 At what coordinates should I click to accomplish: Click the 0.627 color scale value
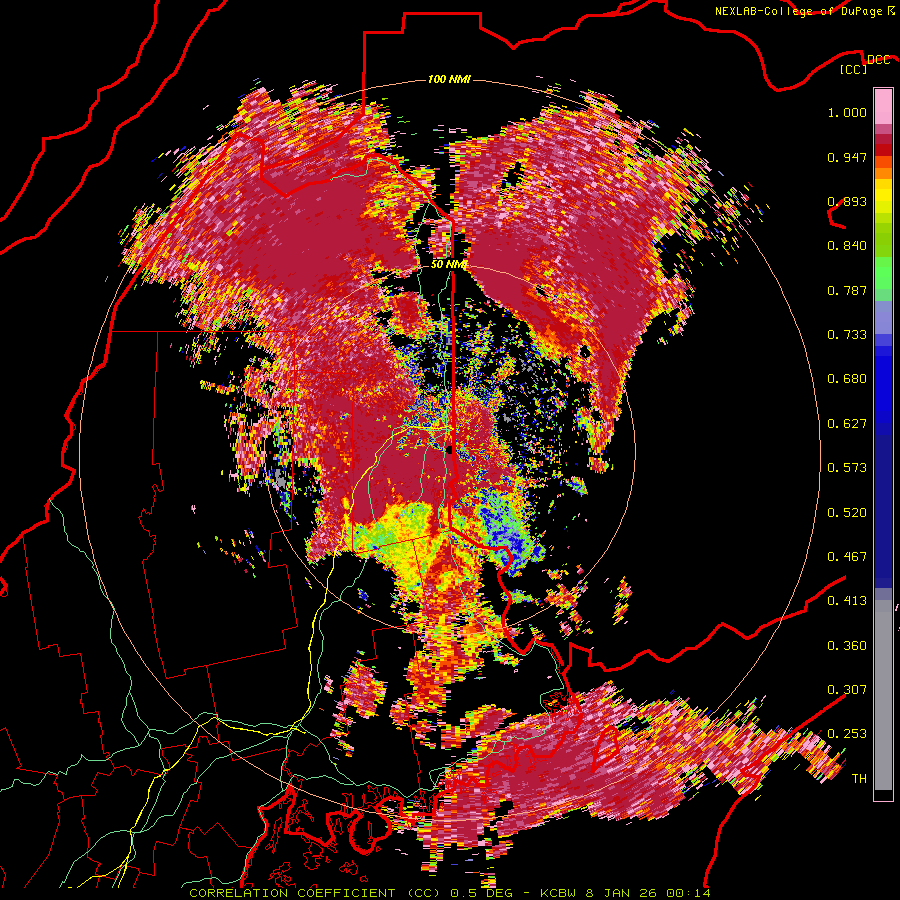tap(847, 424)
